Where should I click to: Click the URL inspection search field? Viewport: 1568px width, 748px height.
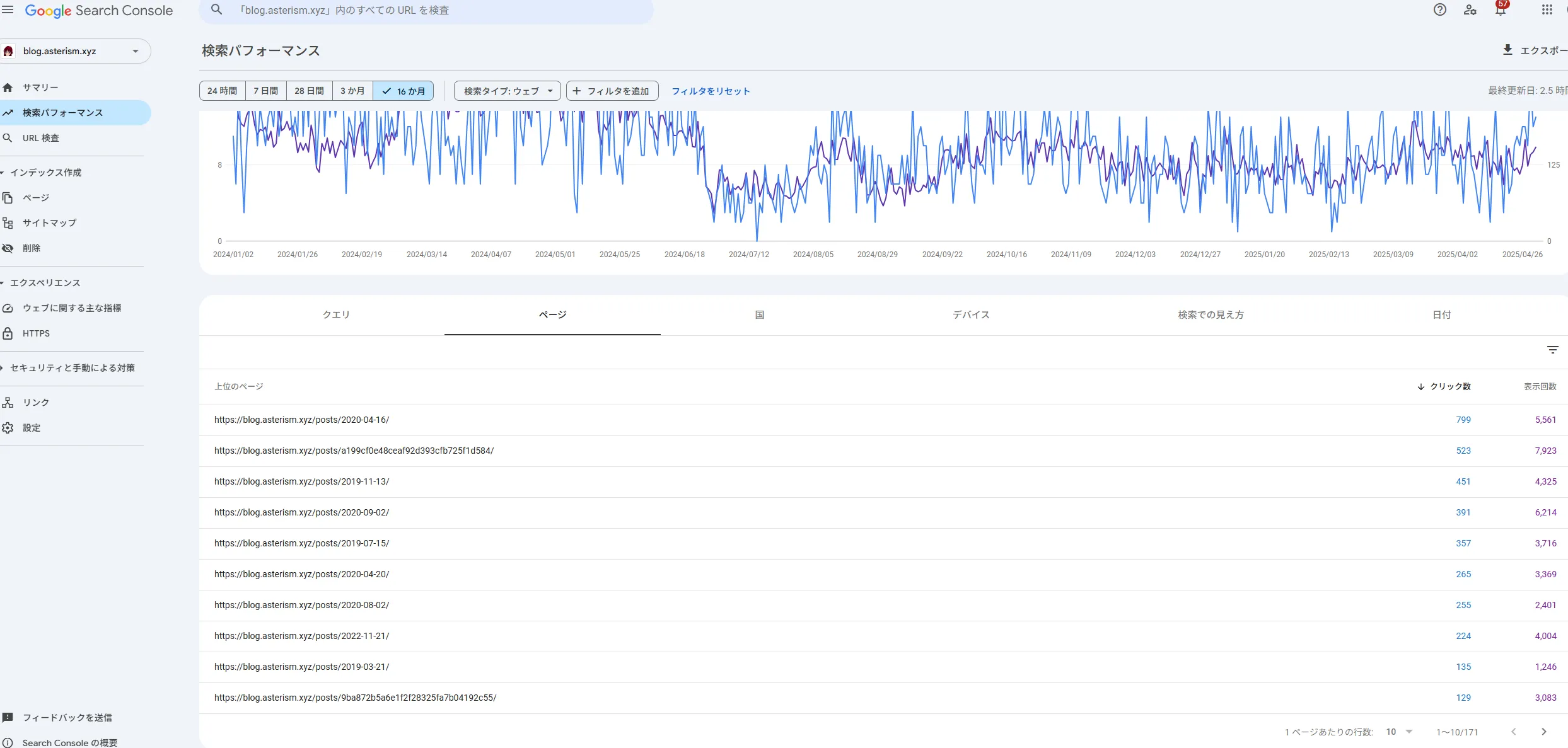click(426, 11)
